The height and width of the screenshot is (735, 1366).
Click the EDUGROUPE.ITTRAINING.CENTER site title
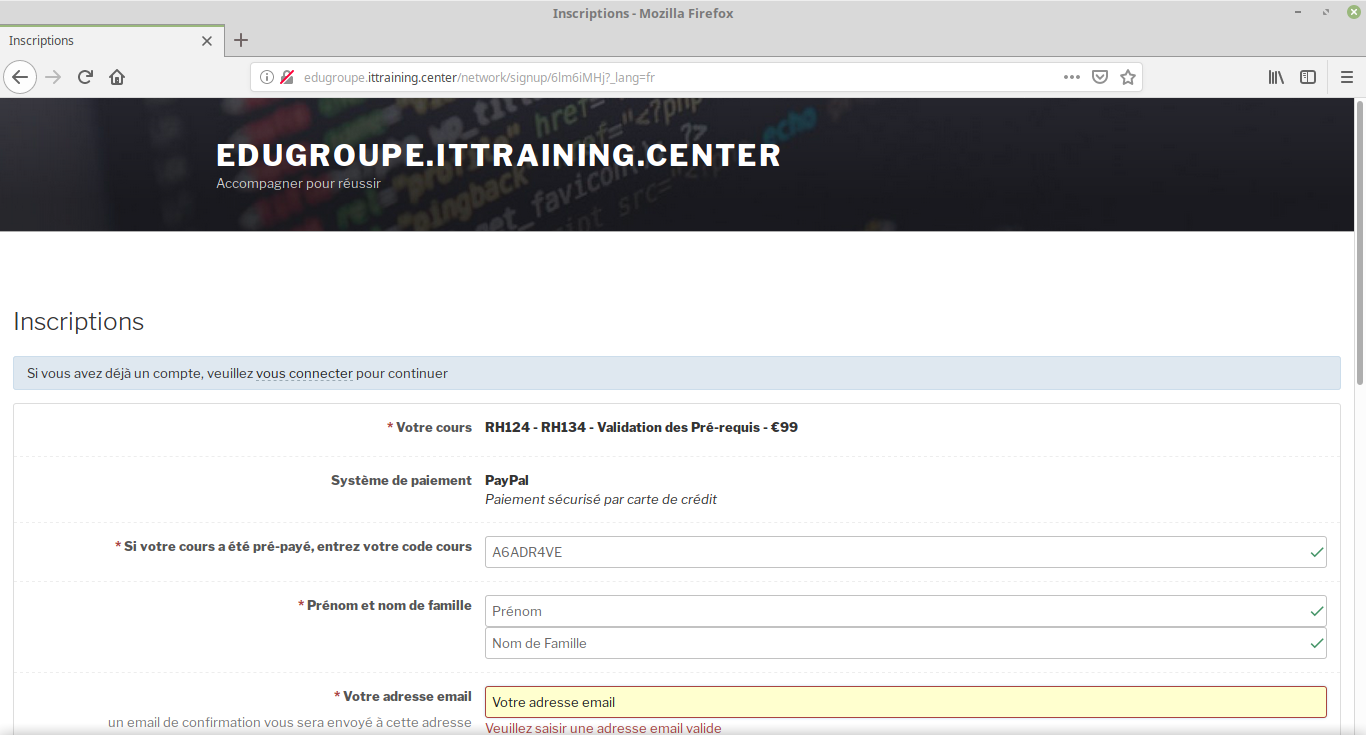click(x=498, y=156)
